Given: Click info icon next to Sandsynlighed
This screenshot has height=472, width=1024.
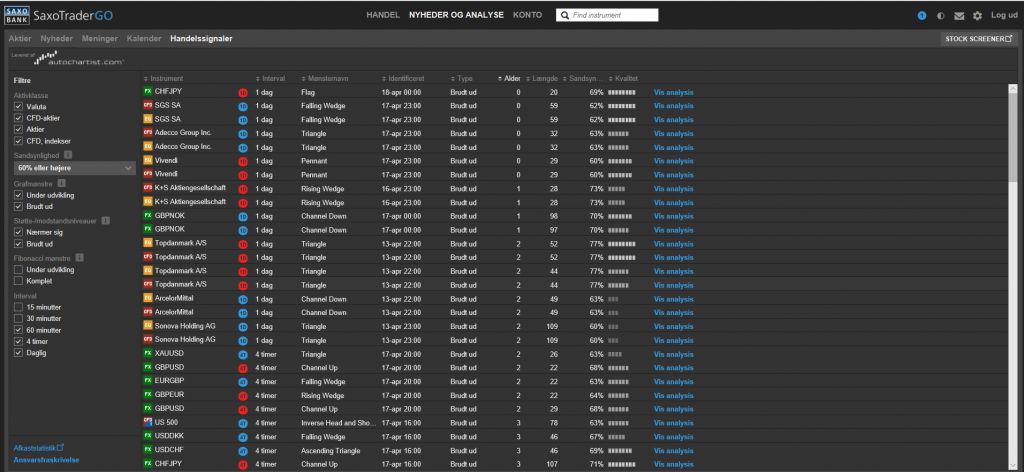Looking at the screenshot, I should (x=68, y=155).
